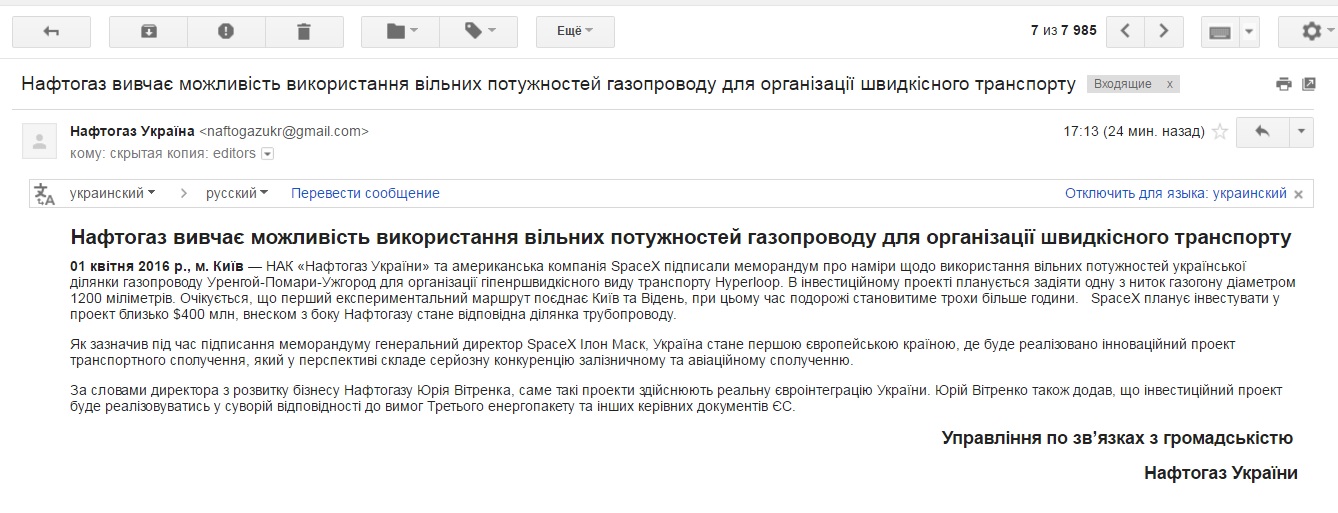Show recipient details dropdown arrow
Screen dimensions: 1338x513
[x=267, y=154]
